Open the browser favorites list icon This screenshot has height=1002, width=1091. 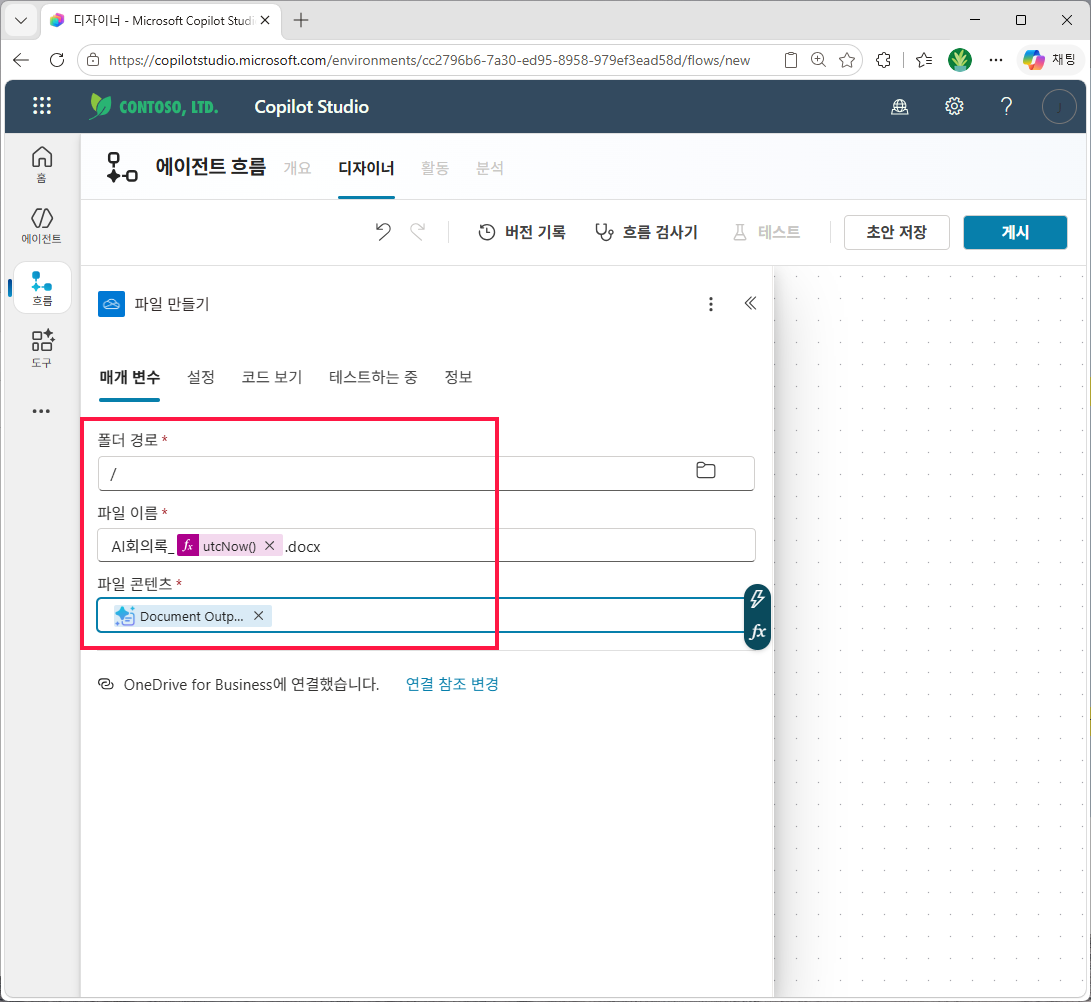tap(924, 60)
